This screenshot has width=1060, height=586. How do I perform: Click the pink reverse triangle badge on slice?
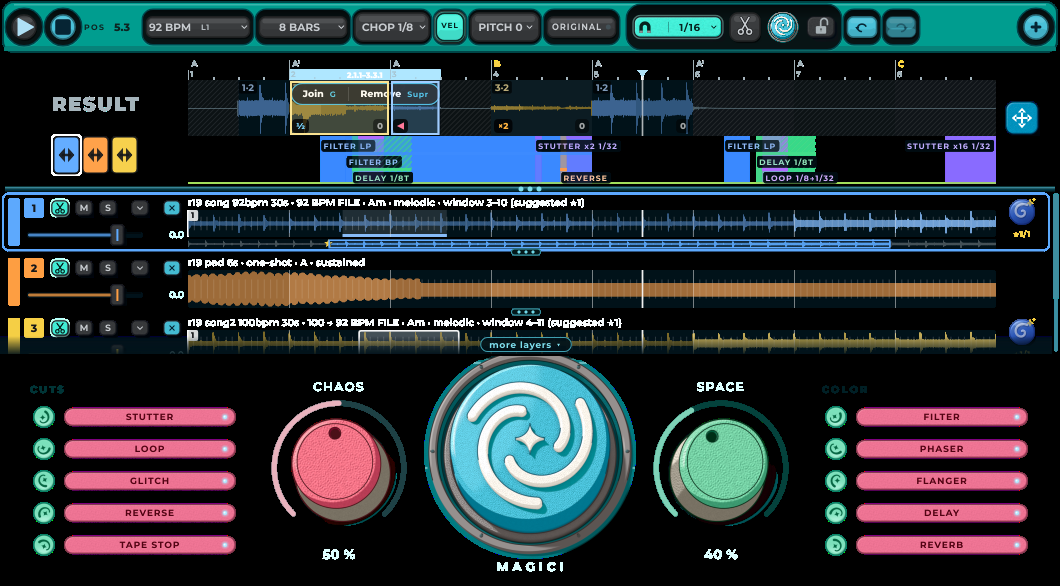coord(401,126)
